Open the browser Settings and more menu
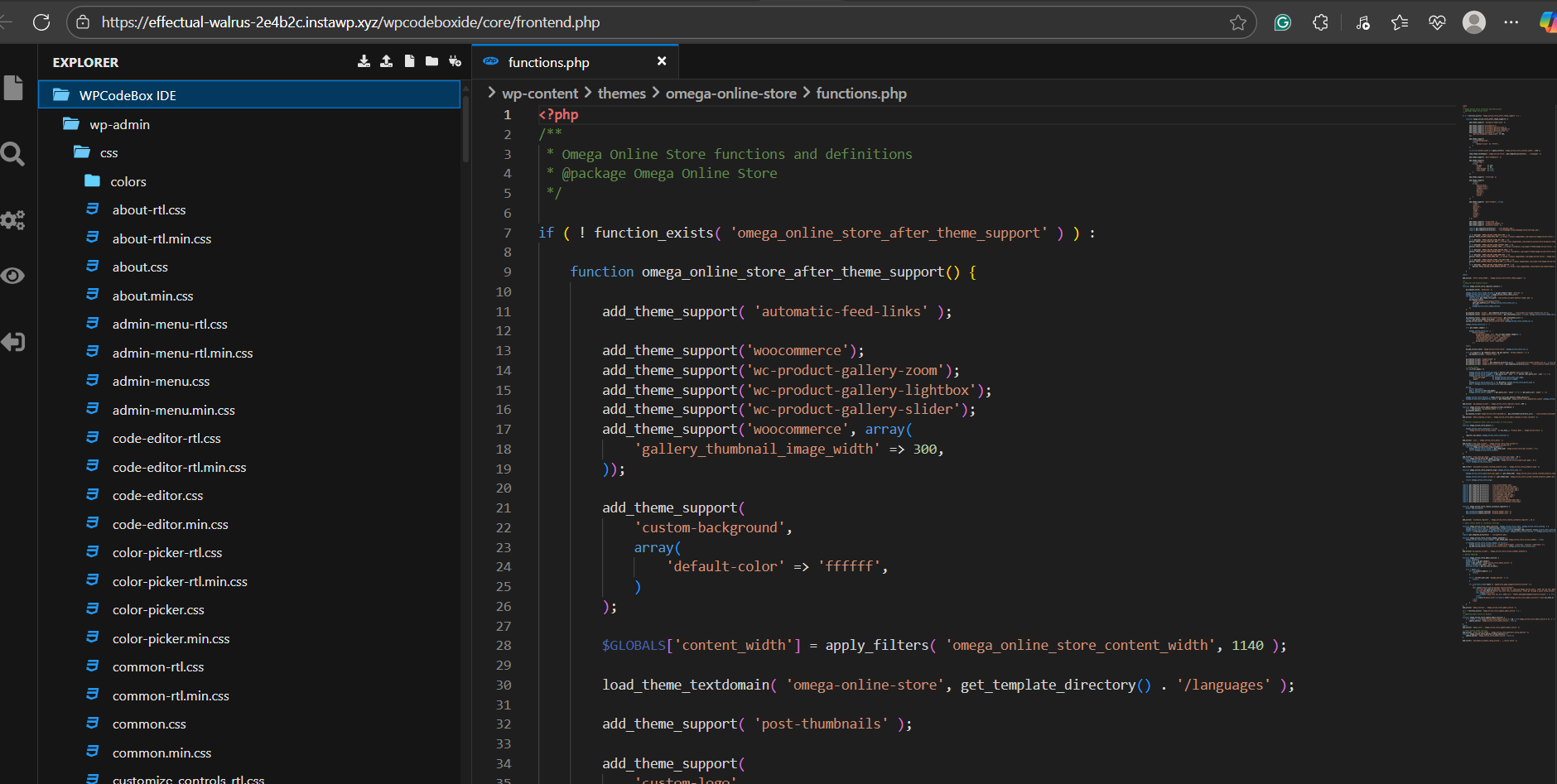This screenshot has width=1557, height=784. coord(1511,22)
